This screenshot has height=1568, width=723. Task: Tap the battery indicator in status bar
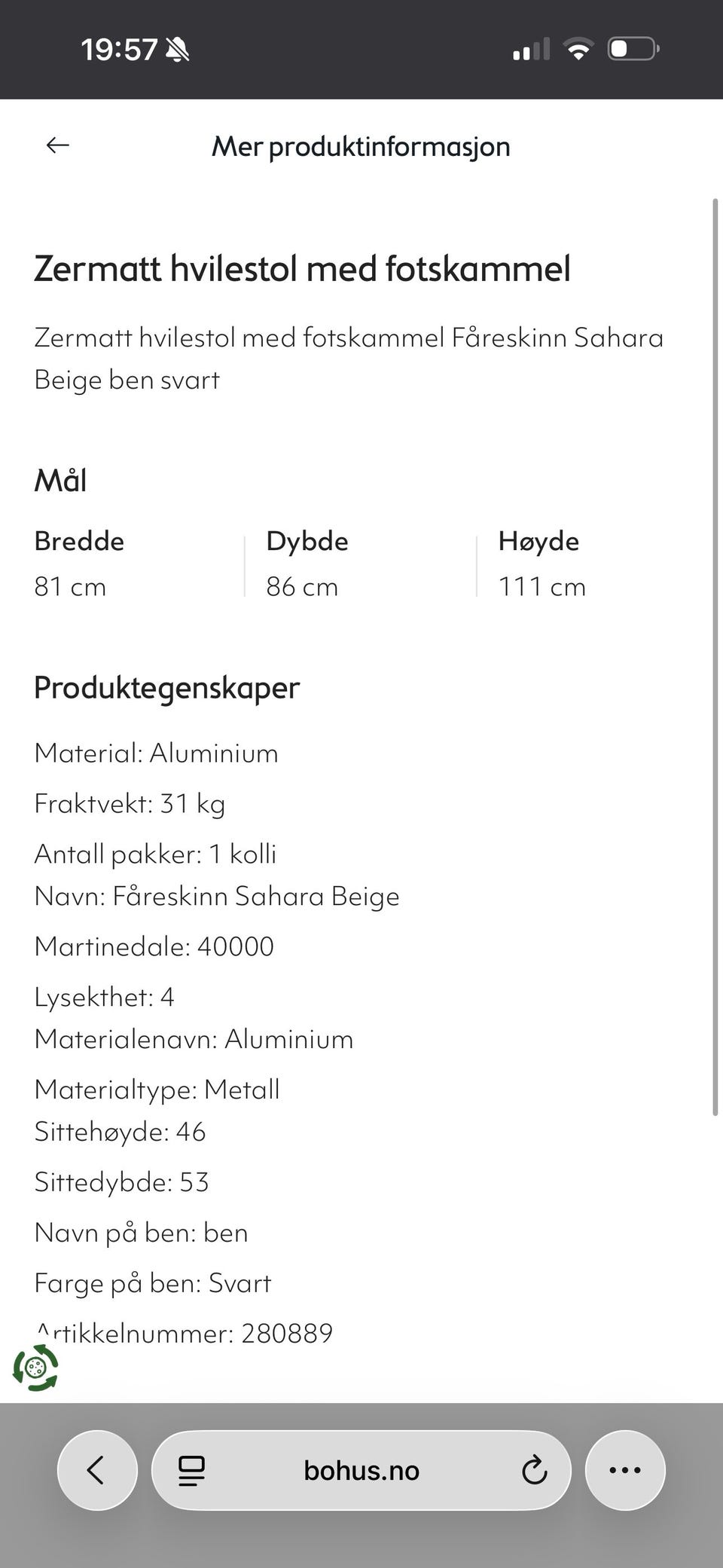click(x=633, y=50)
